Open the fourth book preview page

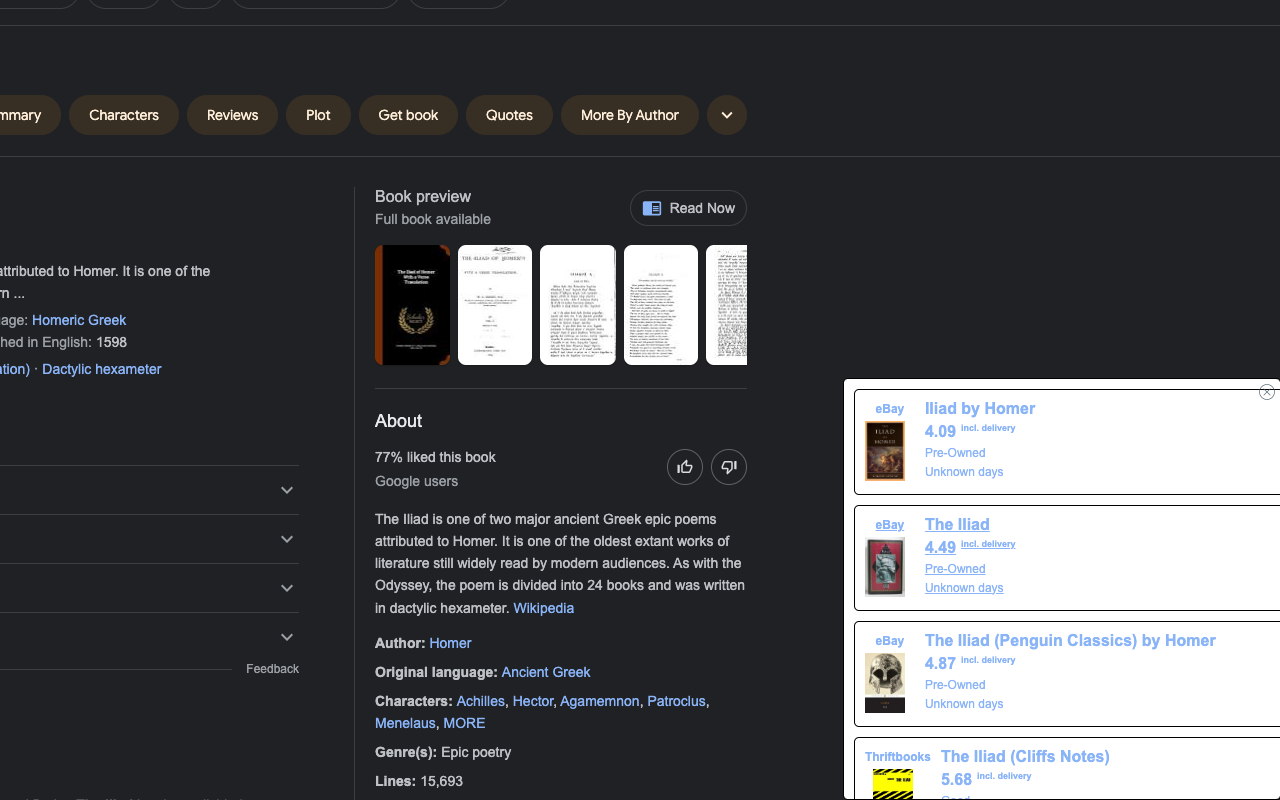click(x=661, y=305)
